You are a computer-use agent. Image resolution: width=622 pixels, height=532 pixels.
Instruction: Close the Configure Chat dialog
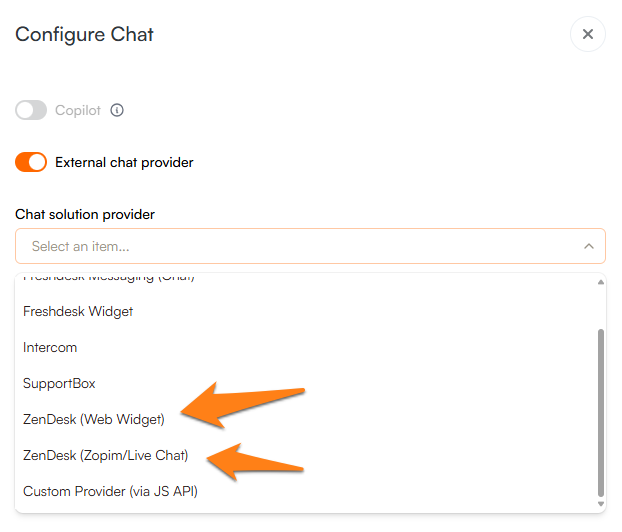point(587,34)
